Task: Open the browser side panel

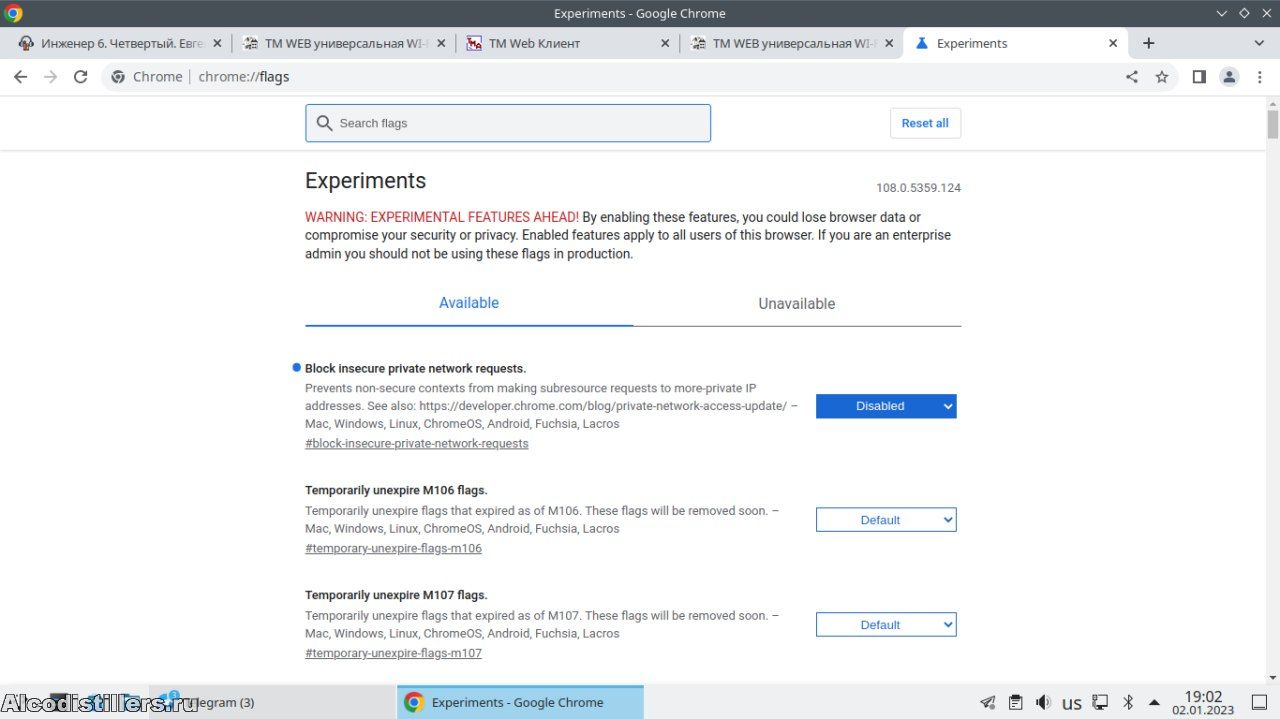Action: 1199,77
